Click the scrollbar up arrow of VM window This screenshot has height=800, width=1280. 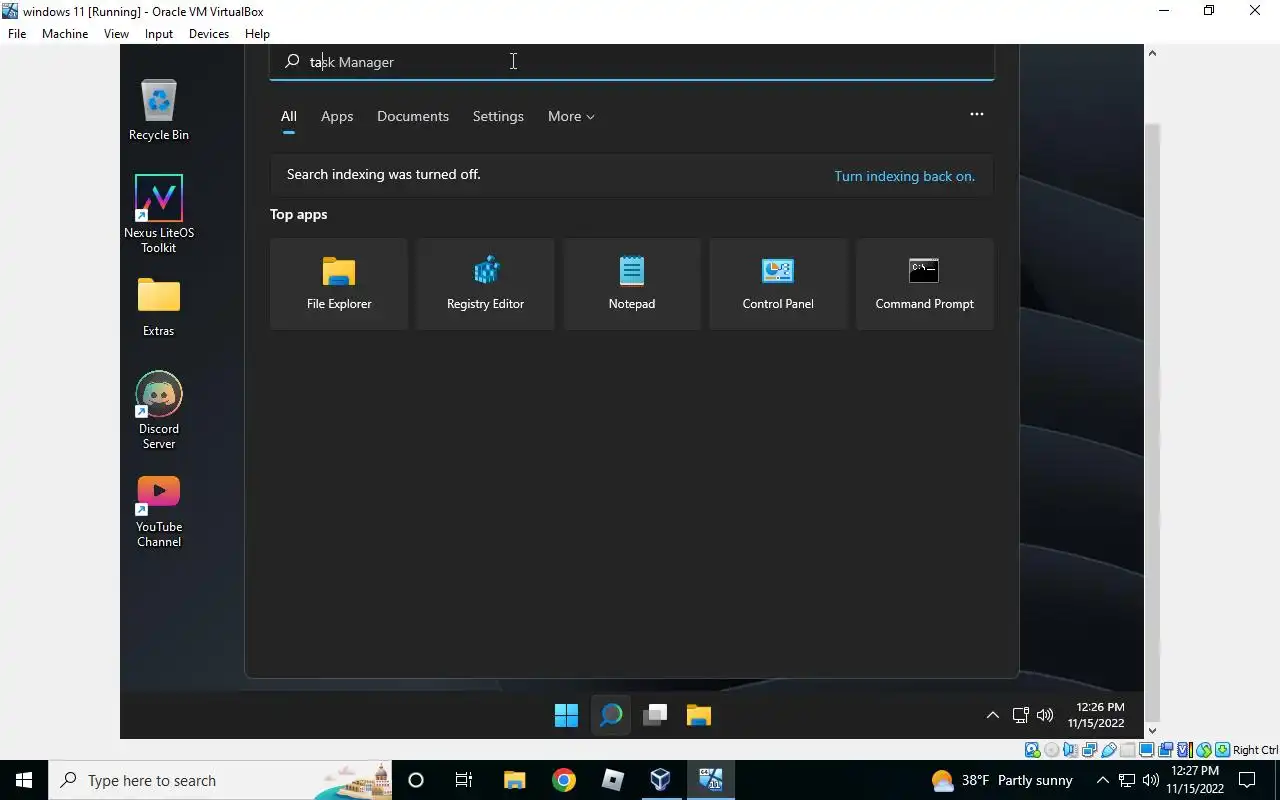click(1151, 52)
